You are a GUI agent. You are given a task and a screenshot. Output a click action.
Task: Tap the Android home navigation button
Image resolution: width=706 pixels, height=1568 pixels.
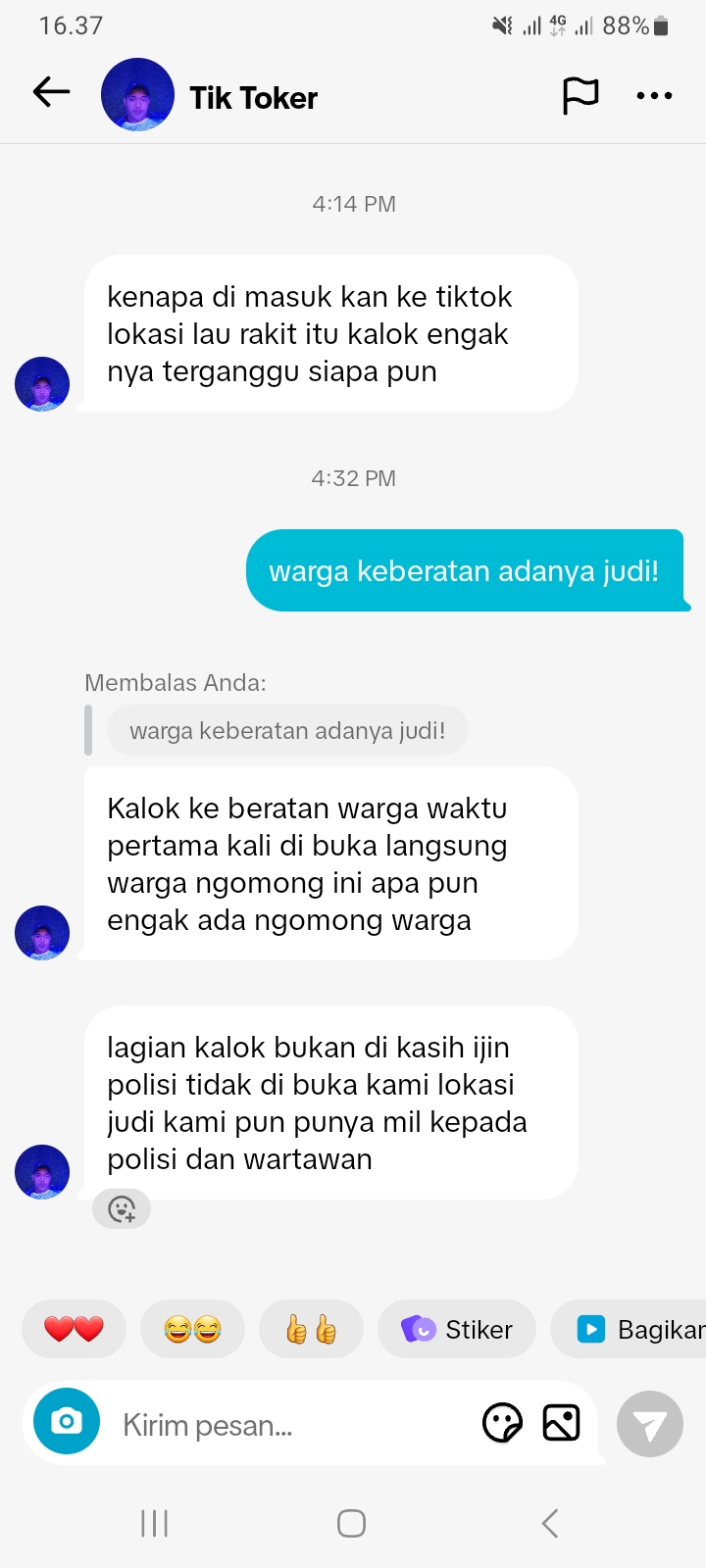[351, 1523]
